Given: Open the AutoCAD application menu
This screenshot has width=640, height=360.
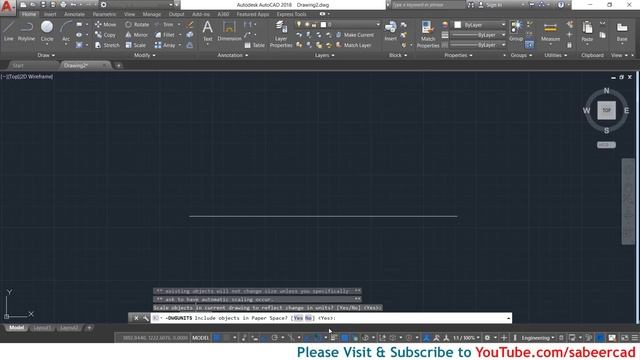Looking at the screenshot, I should coord(7,7).
